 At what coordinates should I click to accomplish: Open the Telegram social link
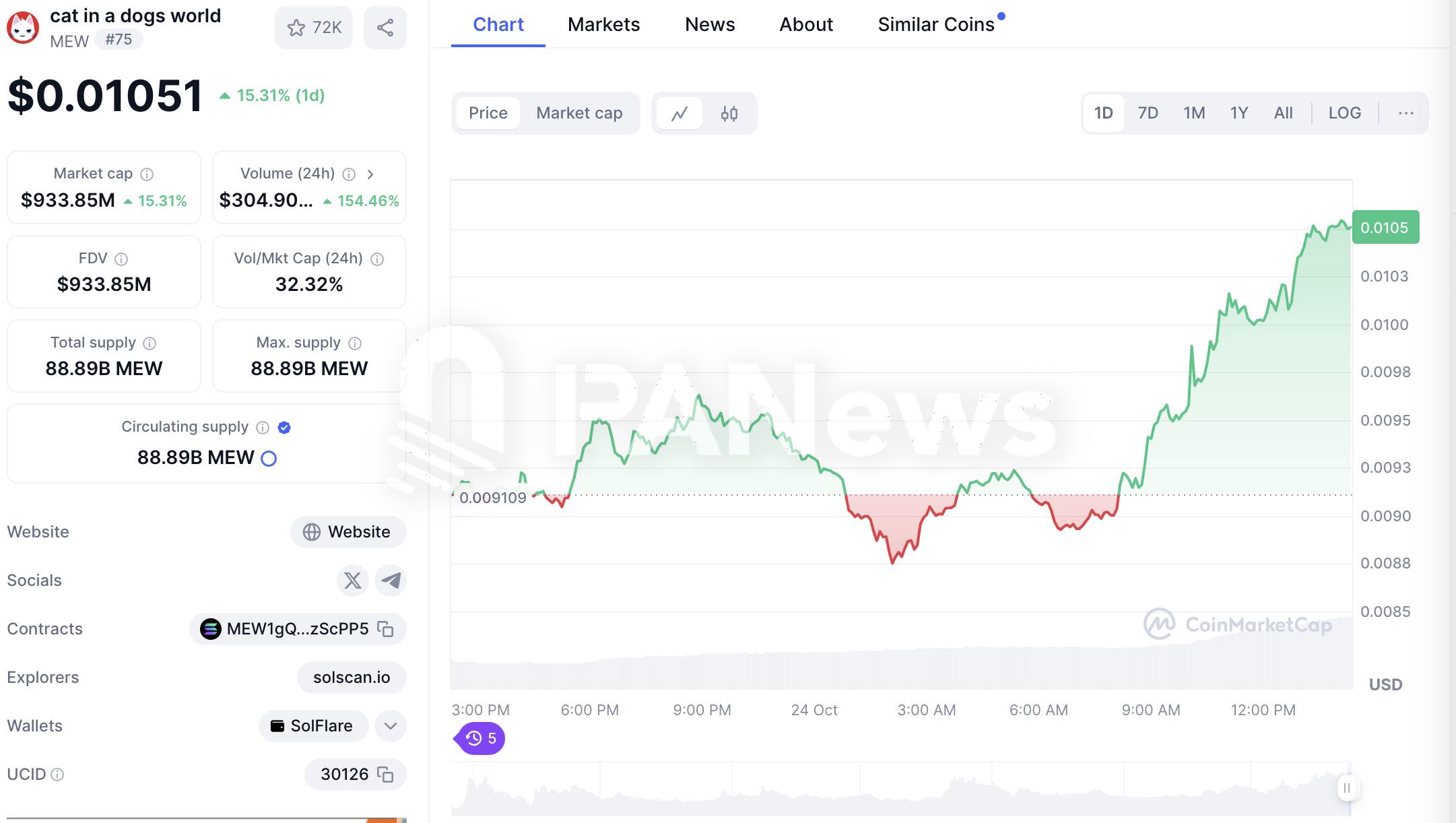click(391, 580)
